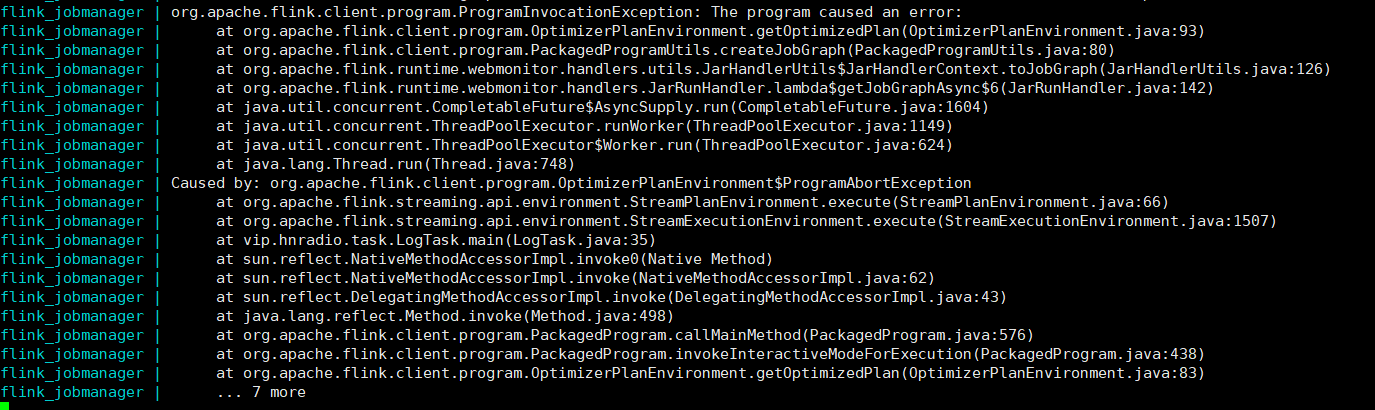Click the 'Caused by' ProgramAbortException line

571,183
